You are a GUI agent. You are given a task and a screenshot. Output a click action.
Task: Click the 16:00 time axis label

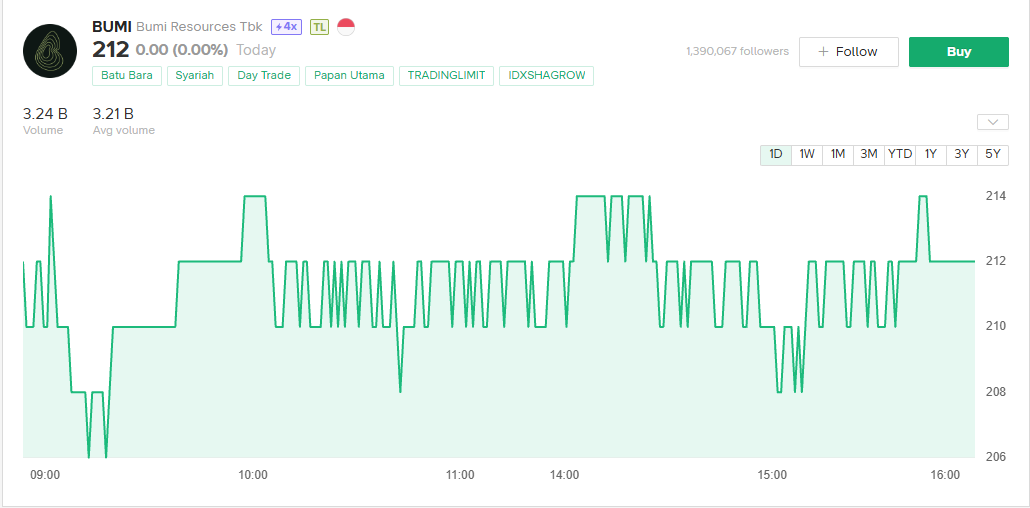945,474
